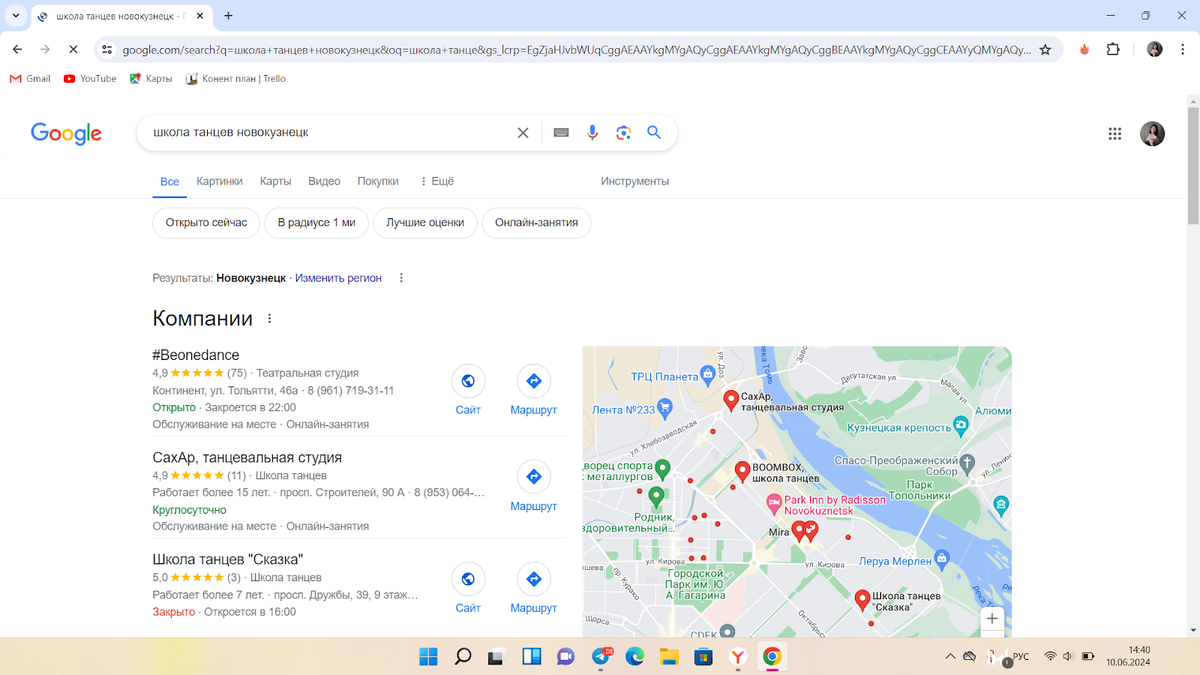Open the Инструменты search tools
Screen dimensions: 1200x675
pyautogui.click(x=633, y=181)
